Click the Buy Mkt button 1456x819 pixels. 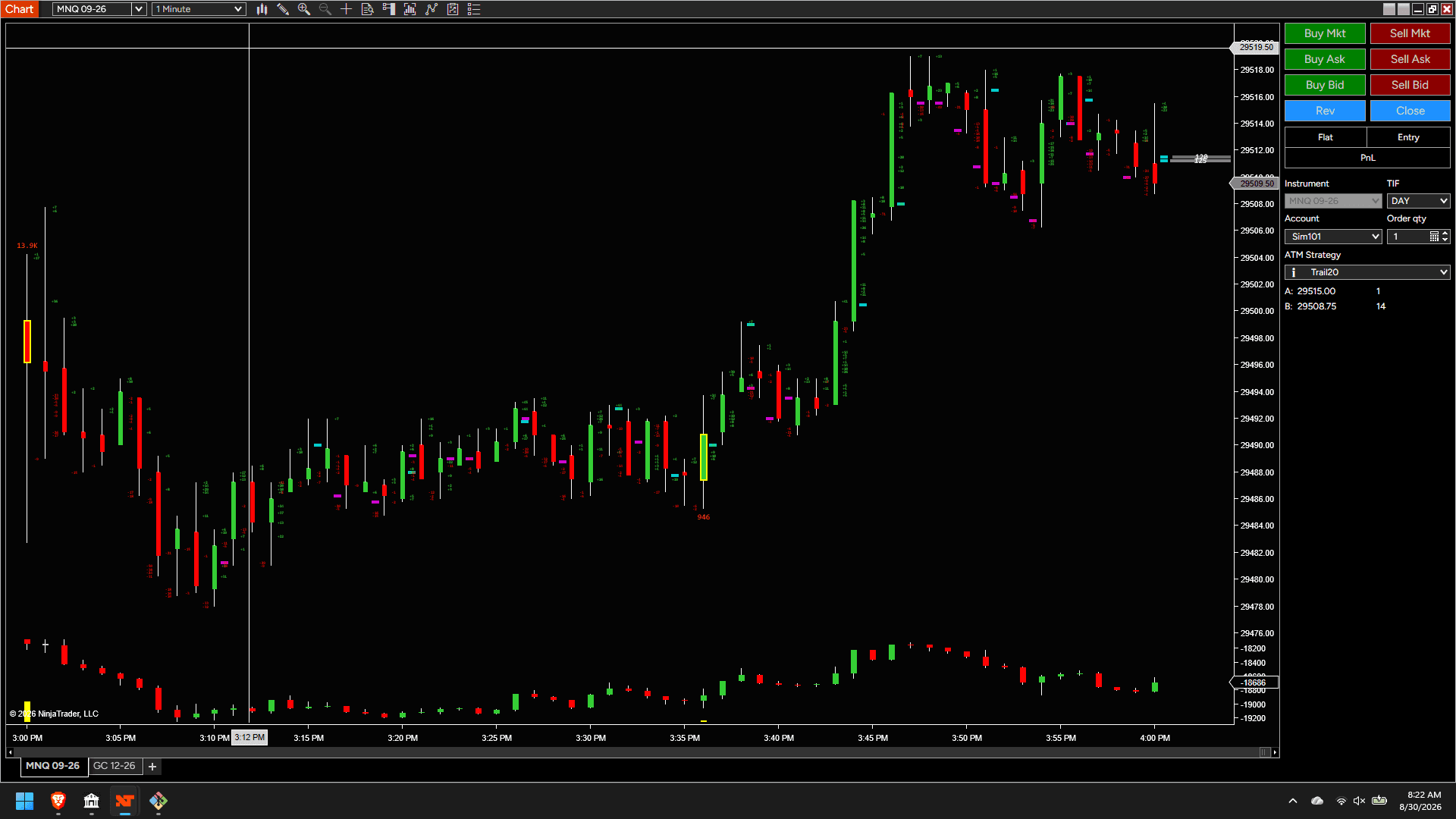(x=1325, y=33)
